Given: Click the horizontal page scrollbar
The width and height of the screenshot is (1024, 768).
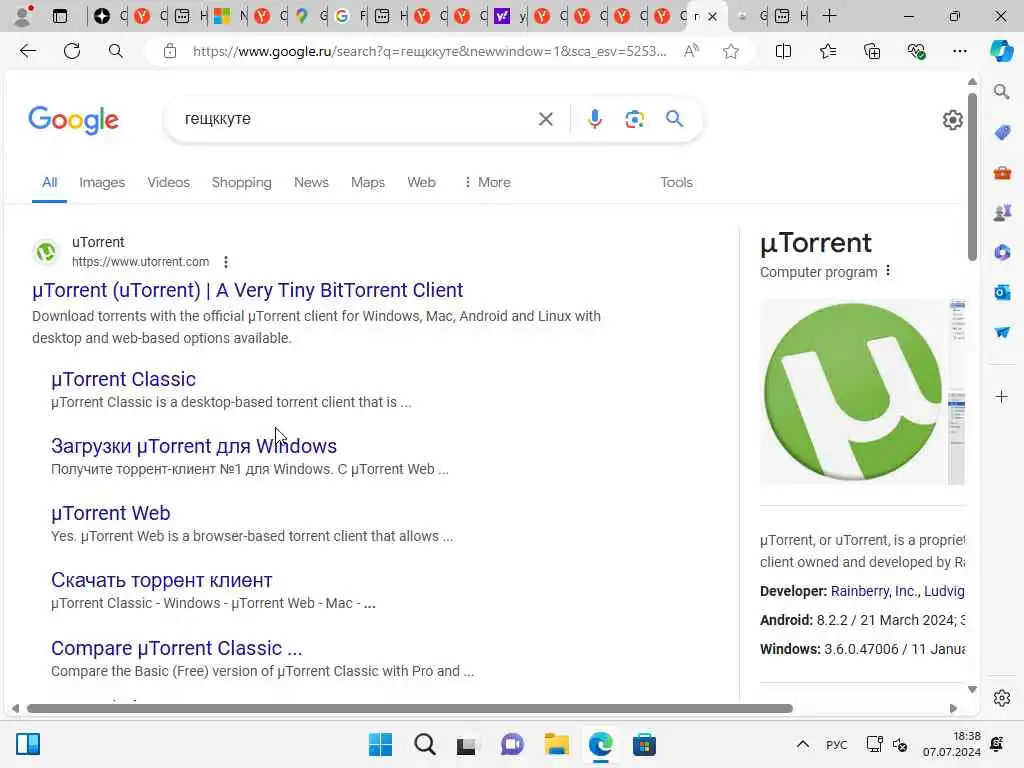Looking at the screenshot, I should pyautogui.click(x=410, y=709).
